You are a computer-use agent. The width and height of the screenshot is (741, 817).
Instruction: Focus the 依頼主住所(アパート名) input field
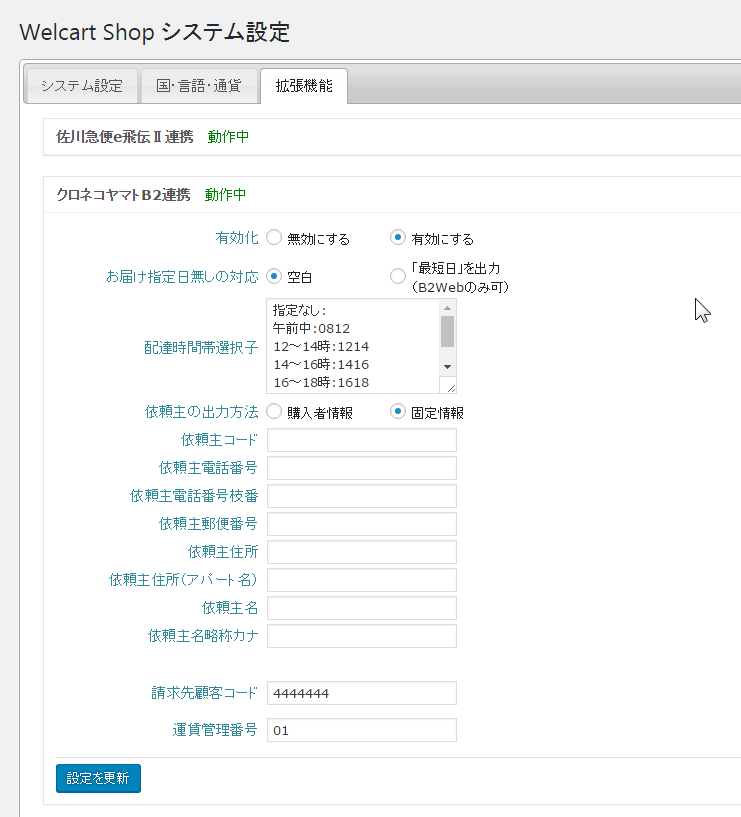(x=362, y=580)
